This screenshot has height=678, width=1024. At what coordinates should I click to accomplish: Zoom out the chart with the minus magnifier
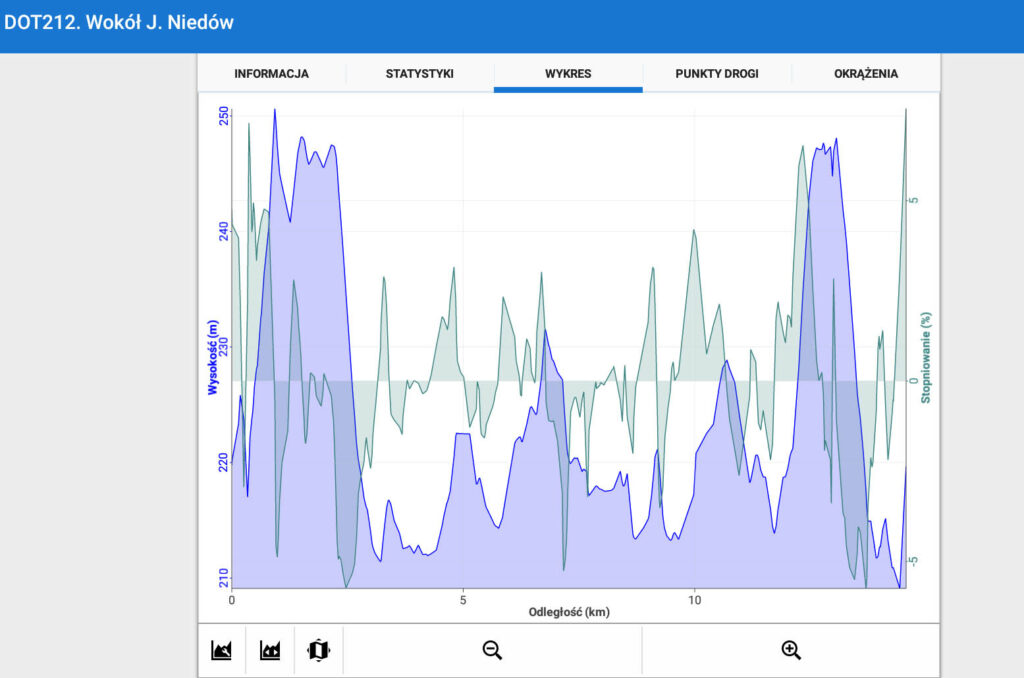[x=492, y=651]
